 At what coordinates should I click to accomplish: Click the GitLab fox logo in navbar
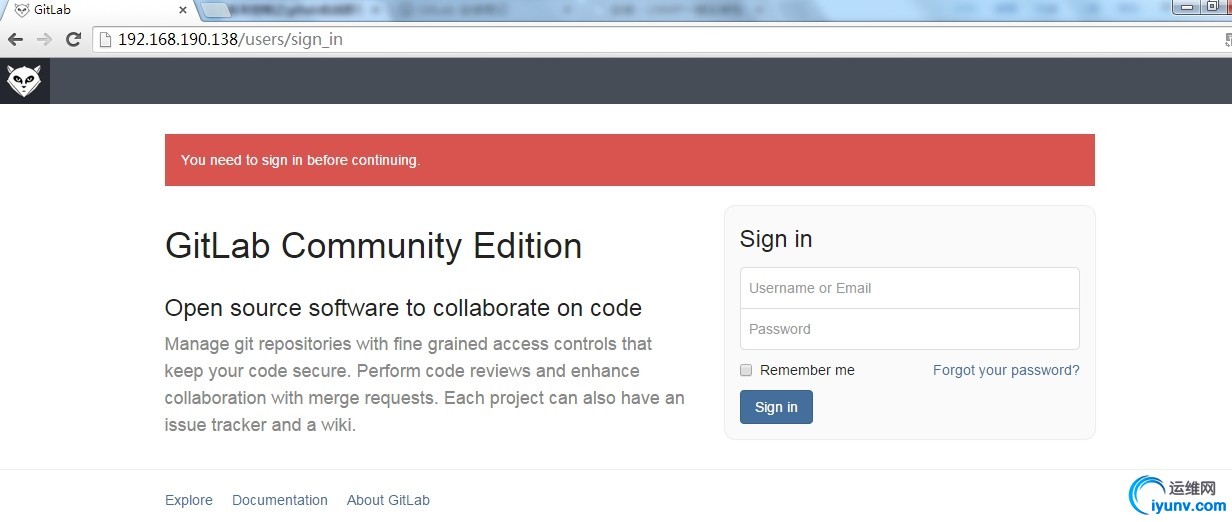click(23, 81)
